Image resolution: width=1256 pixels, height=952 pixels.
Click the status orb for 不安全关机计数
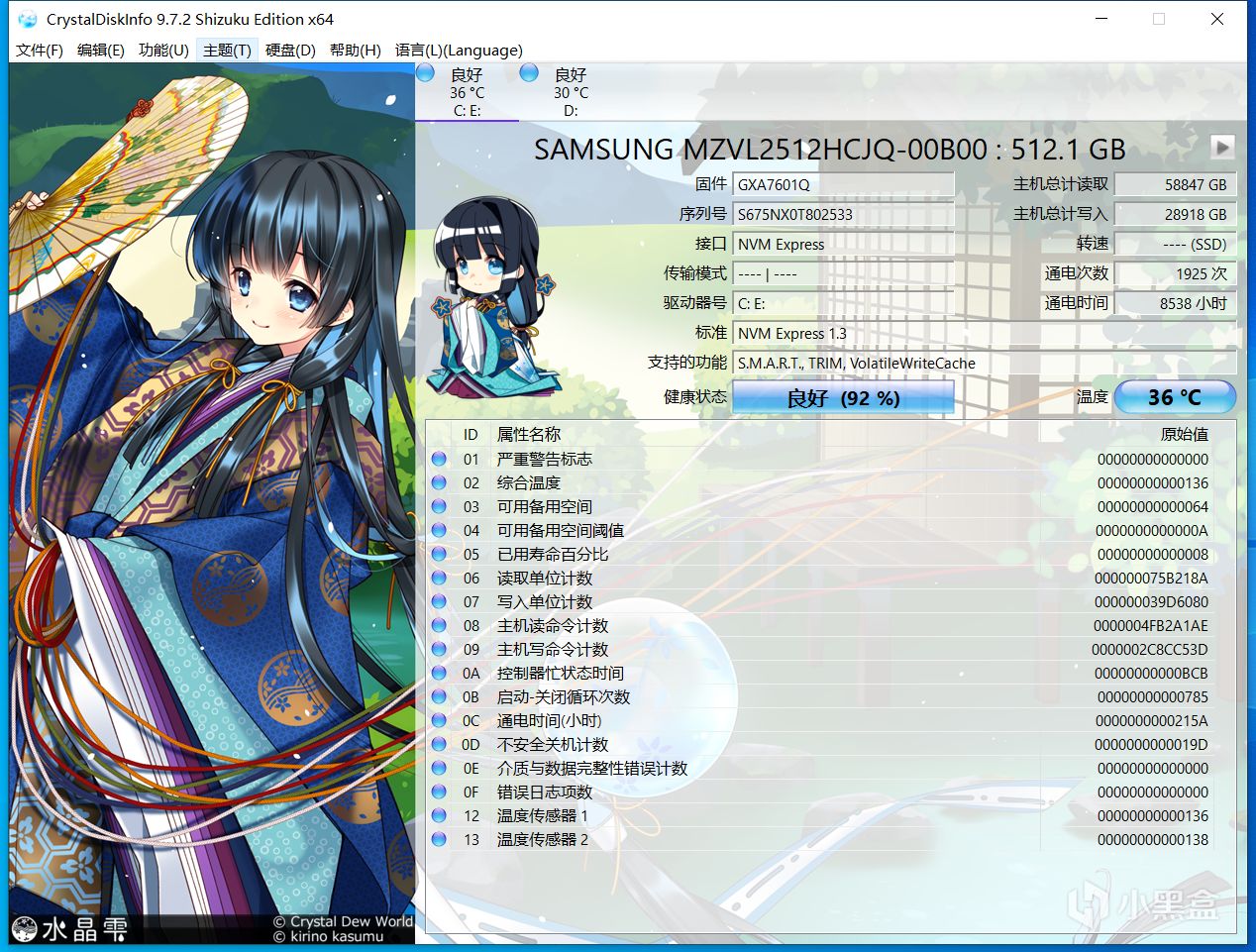coord(439,744)
